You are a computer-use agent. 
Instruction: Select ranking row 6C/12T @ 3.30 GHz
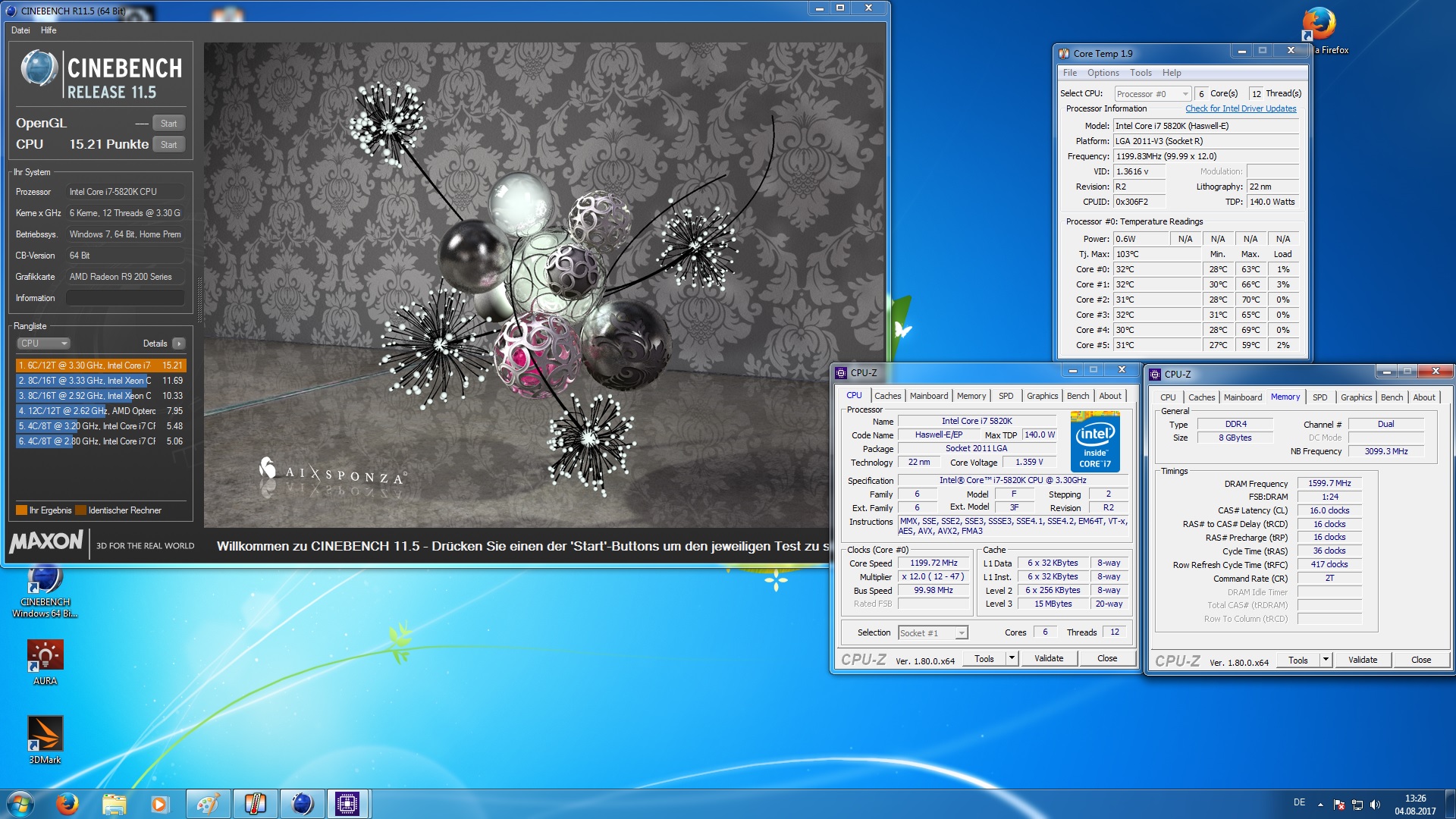point(101,366)
